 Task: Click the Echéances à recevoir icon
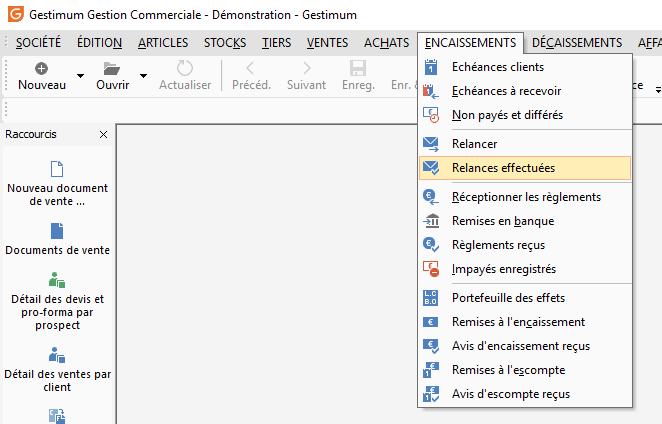pos(431,91)
